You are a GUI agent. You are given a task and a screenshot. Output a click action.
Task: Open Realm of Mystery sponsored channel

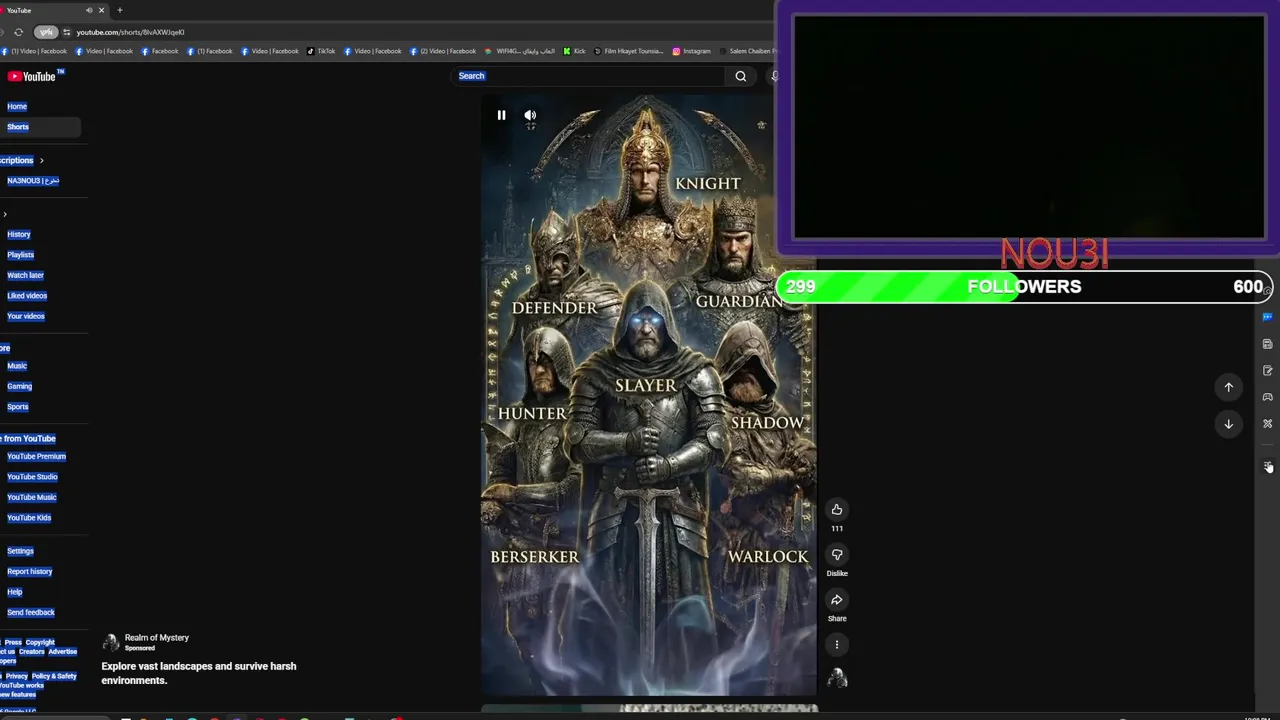pos(156,637)
